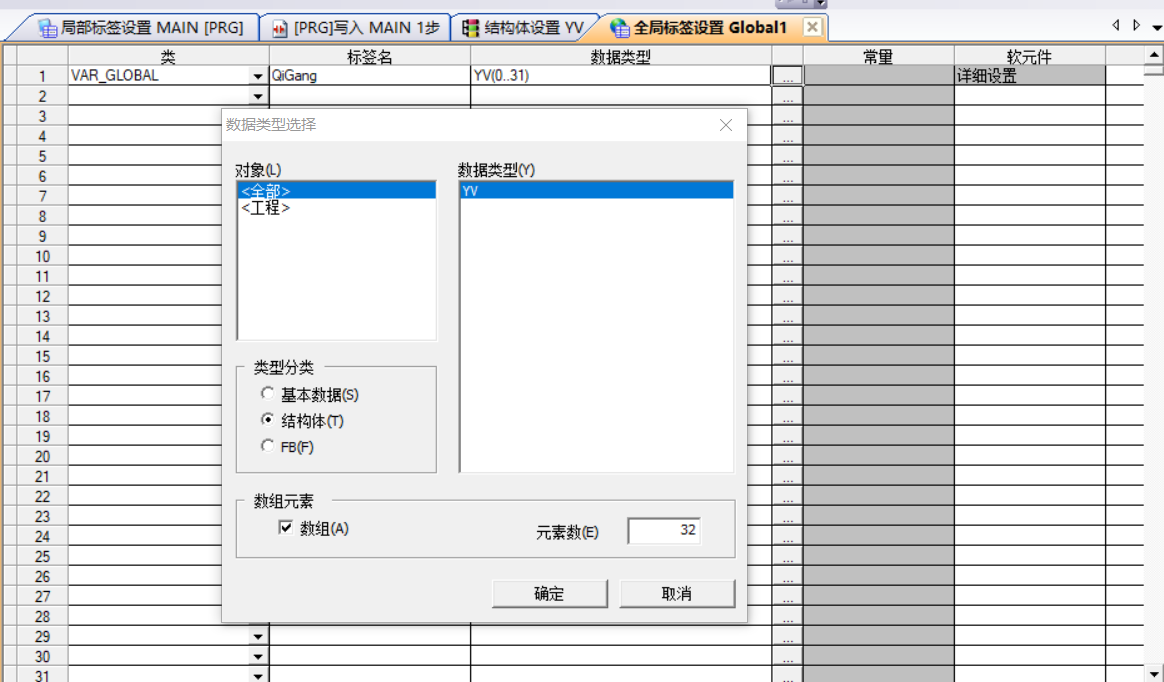Select the 基本数据(S) radio option

(x=267, y=394)
